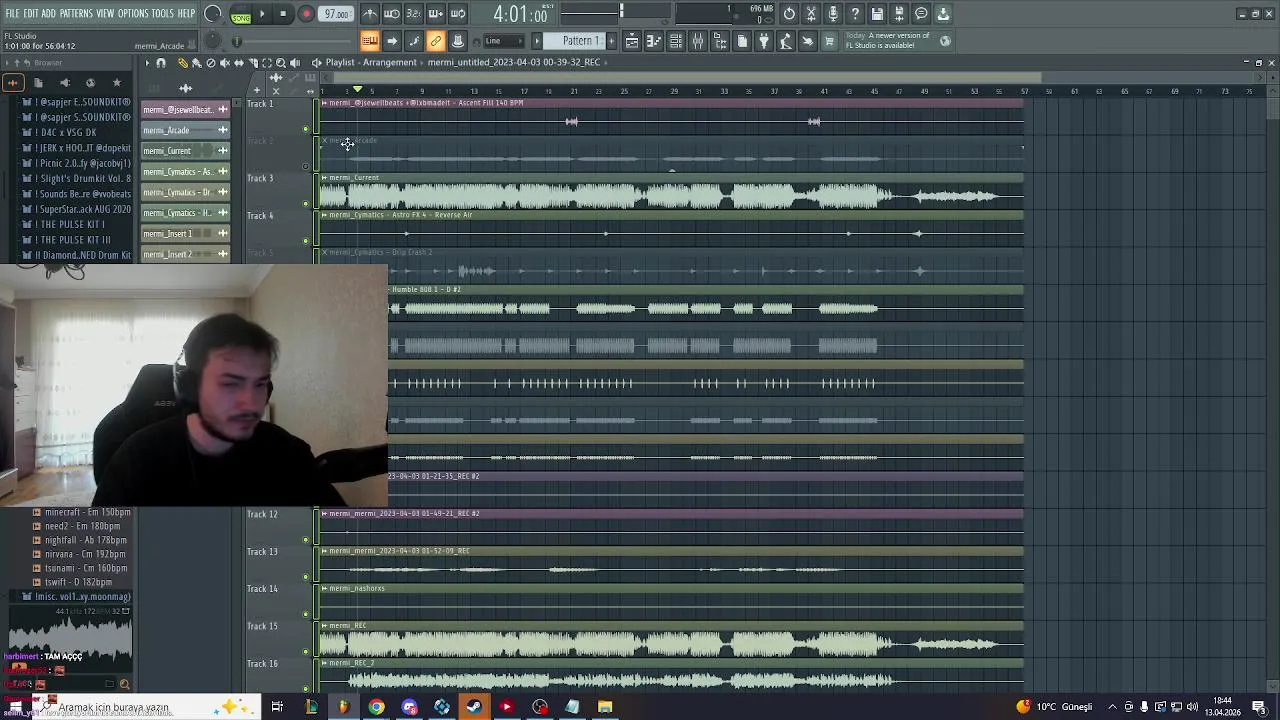Image resolution: width=1280 pixels, height=720 pixels.
Task: Open the shopping cart content library icon
Action: pos(829,41)
